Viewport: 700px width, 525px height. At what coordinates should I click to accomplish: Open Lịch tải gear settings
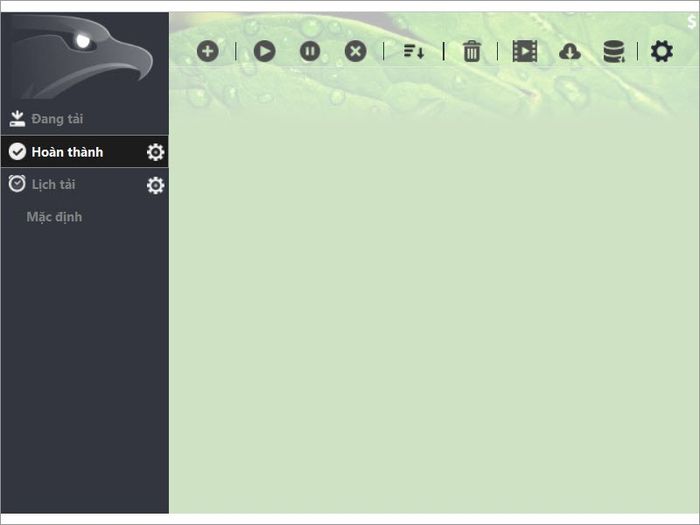pyautogui.click(x=155, y=185)
